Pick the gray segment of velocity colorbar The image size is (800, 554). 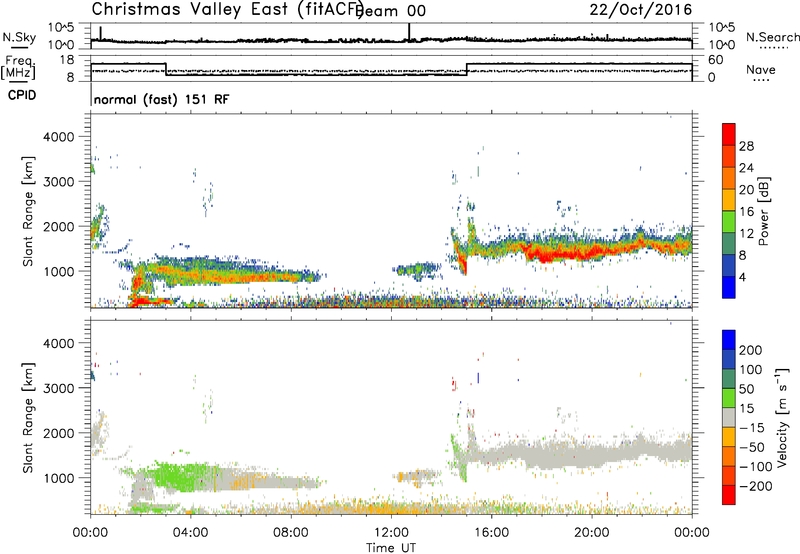[729, 418]
